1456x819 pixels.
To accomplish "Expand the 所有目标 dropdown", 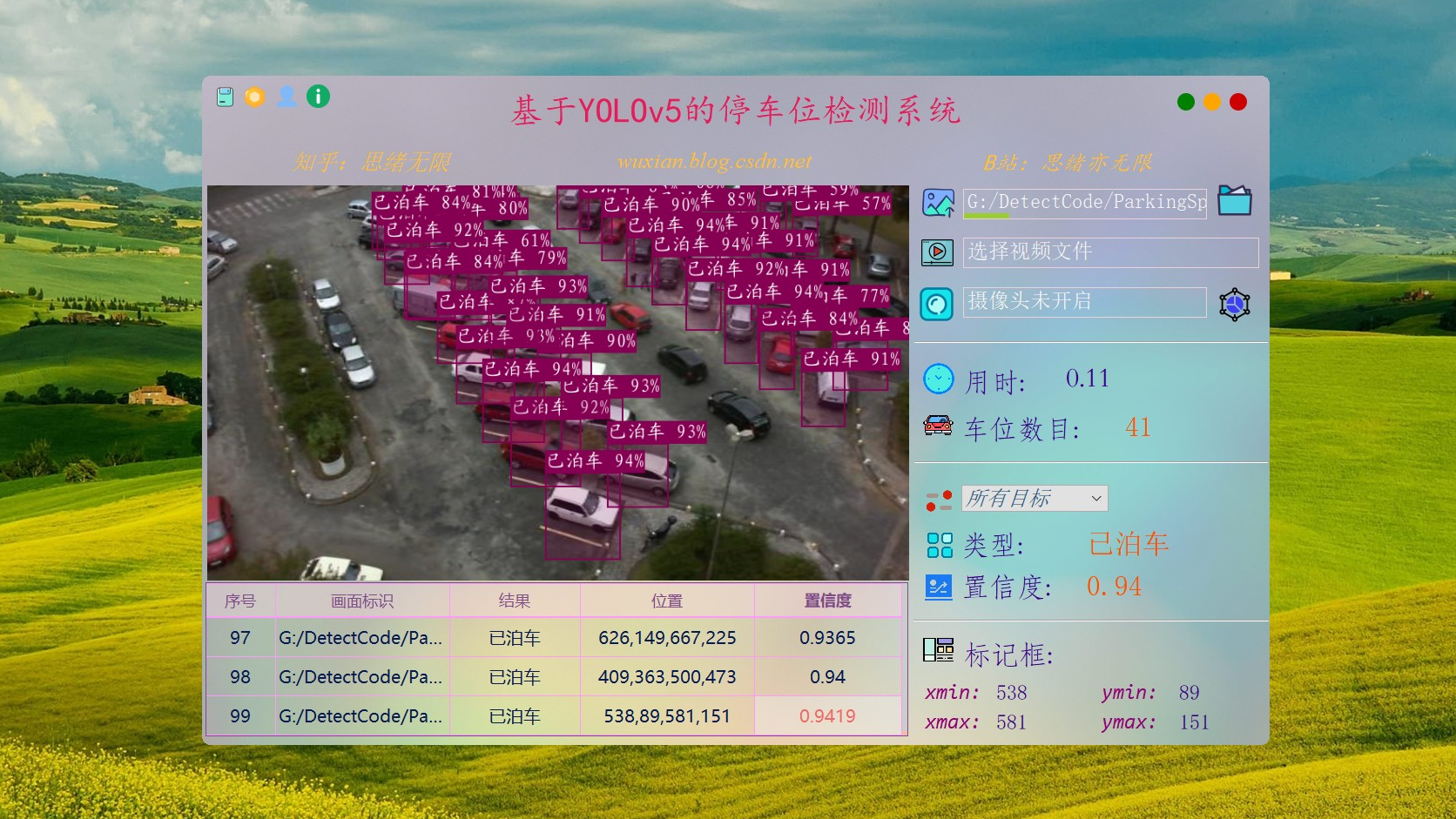I will pos(1035,498).
